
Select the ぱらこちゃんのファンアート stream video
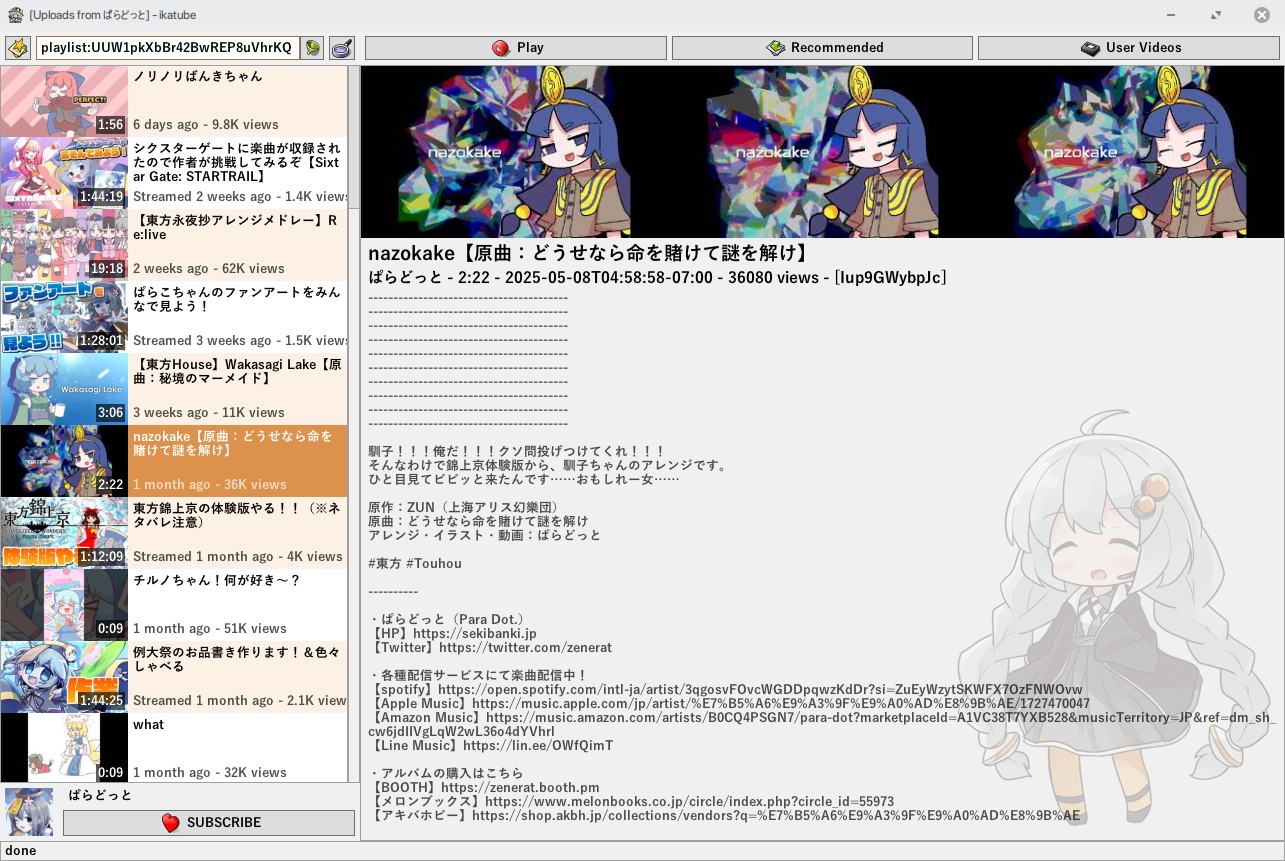[x=174, y=317]
